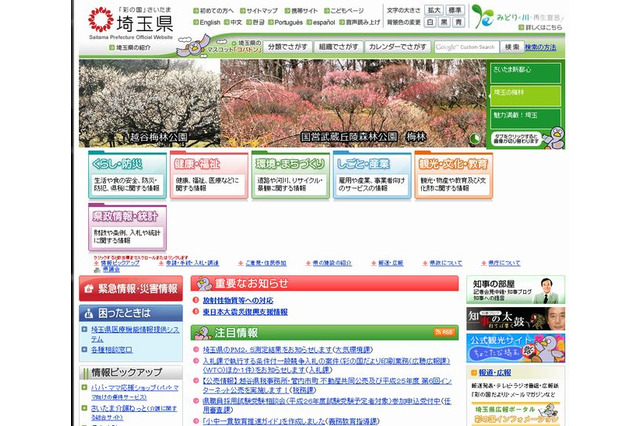Click round green toggle icon on banner
640x426 pixels.
pyautogui.click(x=475, y=139)
